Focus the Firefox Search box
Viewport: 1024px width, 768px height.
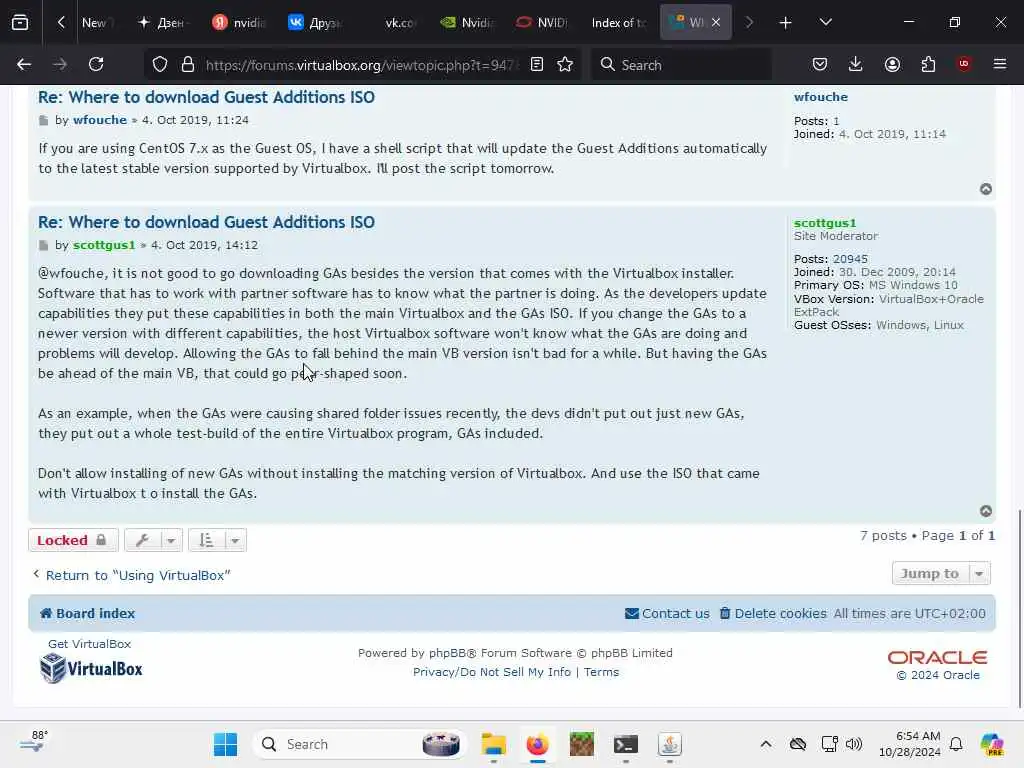pyautogui.click(x=681, y=64)
